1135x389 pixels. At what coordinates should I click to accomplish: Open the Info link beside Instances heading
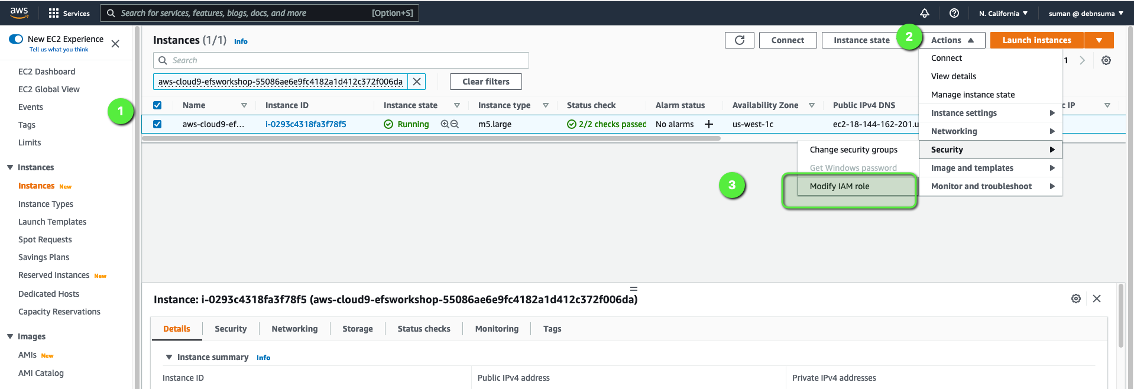point(241,41)
